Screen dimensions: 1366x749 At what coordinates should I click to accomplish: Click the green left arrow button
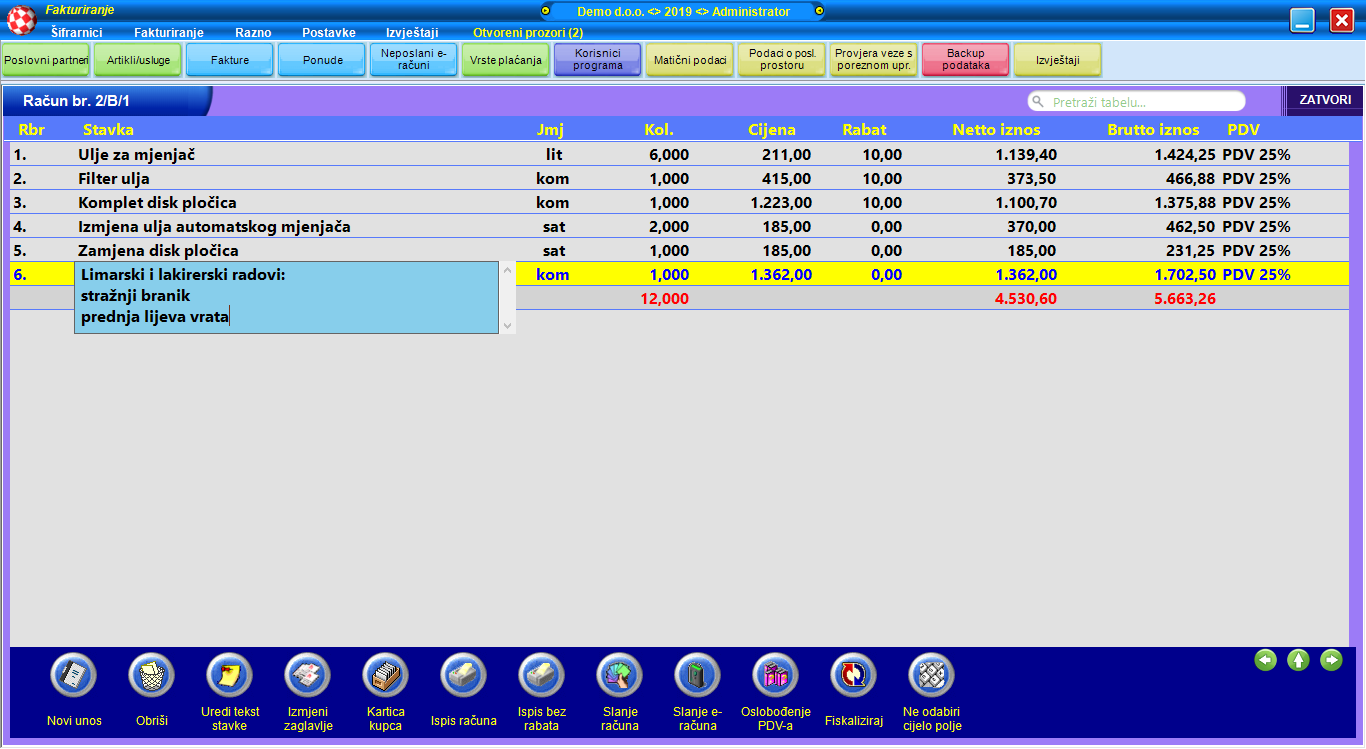coord(1266,660)
